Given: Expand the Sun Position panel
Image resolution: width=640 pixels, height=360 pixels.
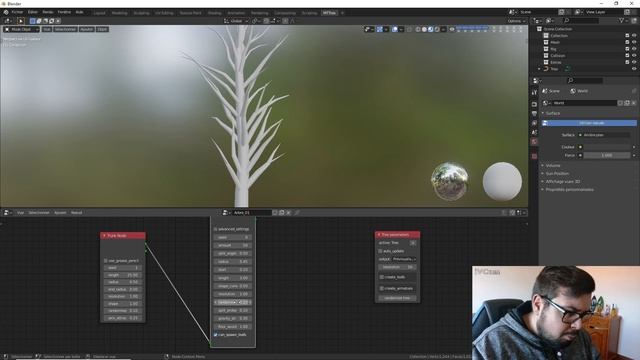Looking at the screenshot, I should pos(557,173).
